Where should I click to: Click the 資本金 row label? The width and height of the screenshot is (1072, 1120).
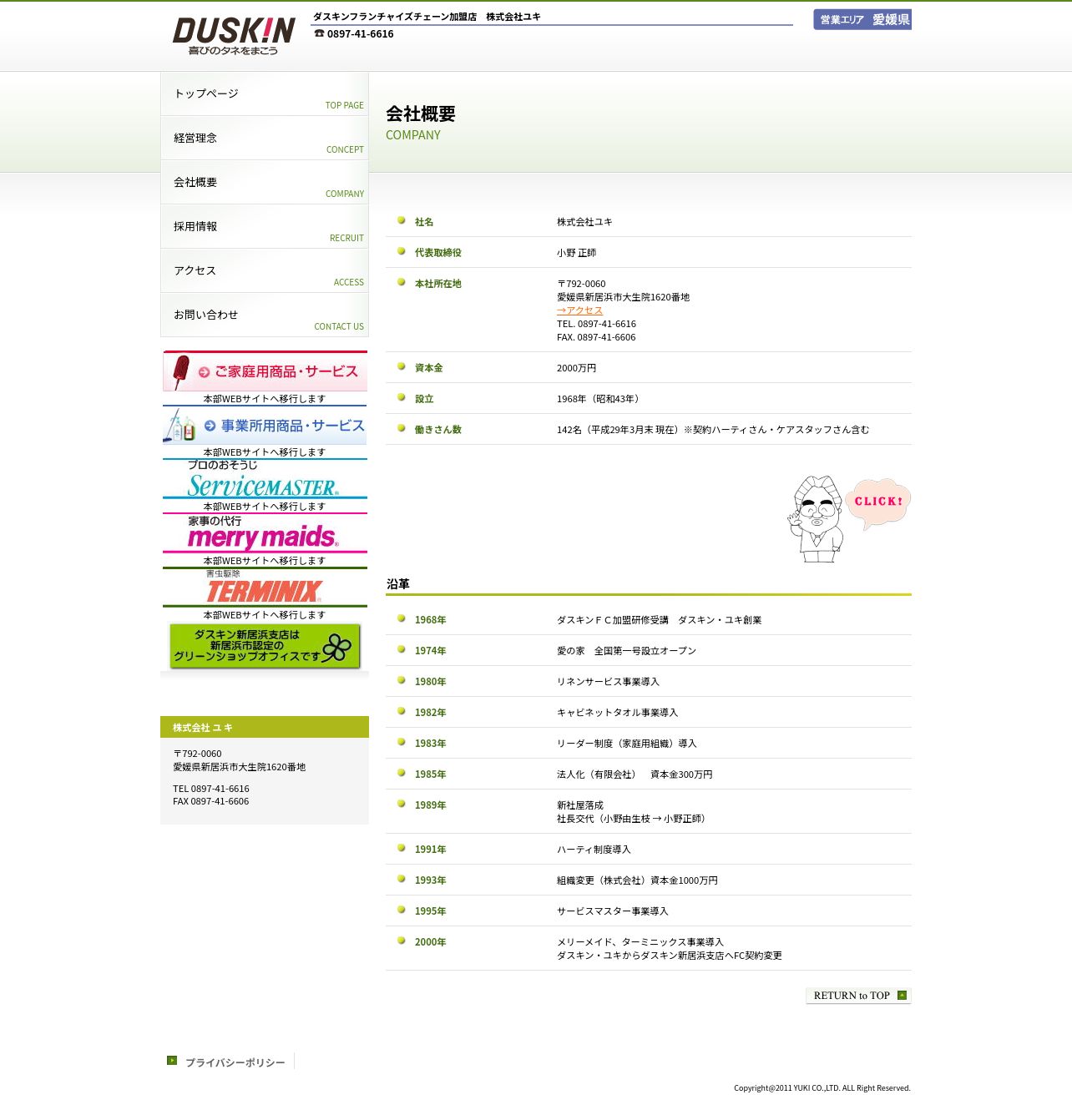point(429,368)
